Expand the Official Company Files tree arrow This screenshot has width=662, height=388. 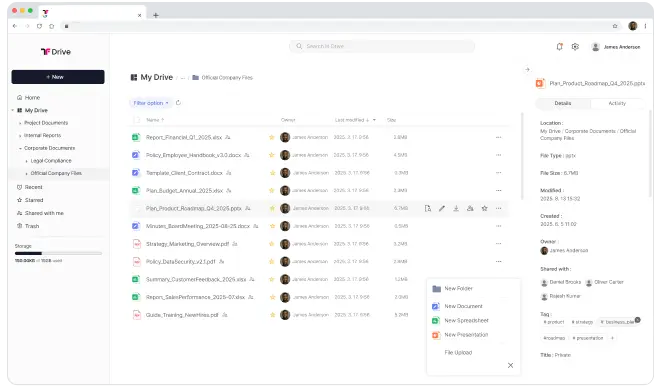click(x=27, y=174)
